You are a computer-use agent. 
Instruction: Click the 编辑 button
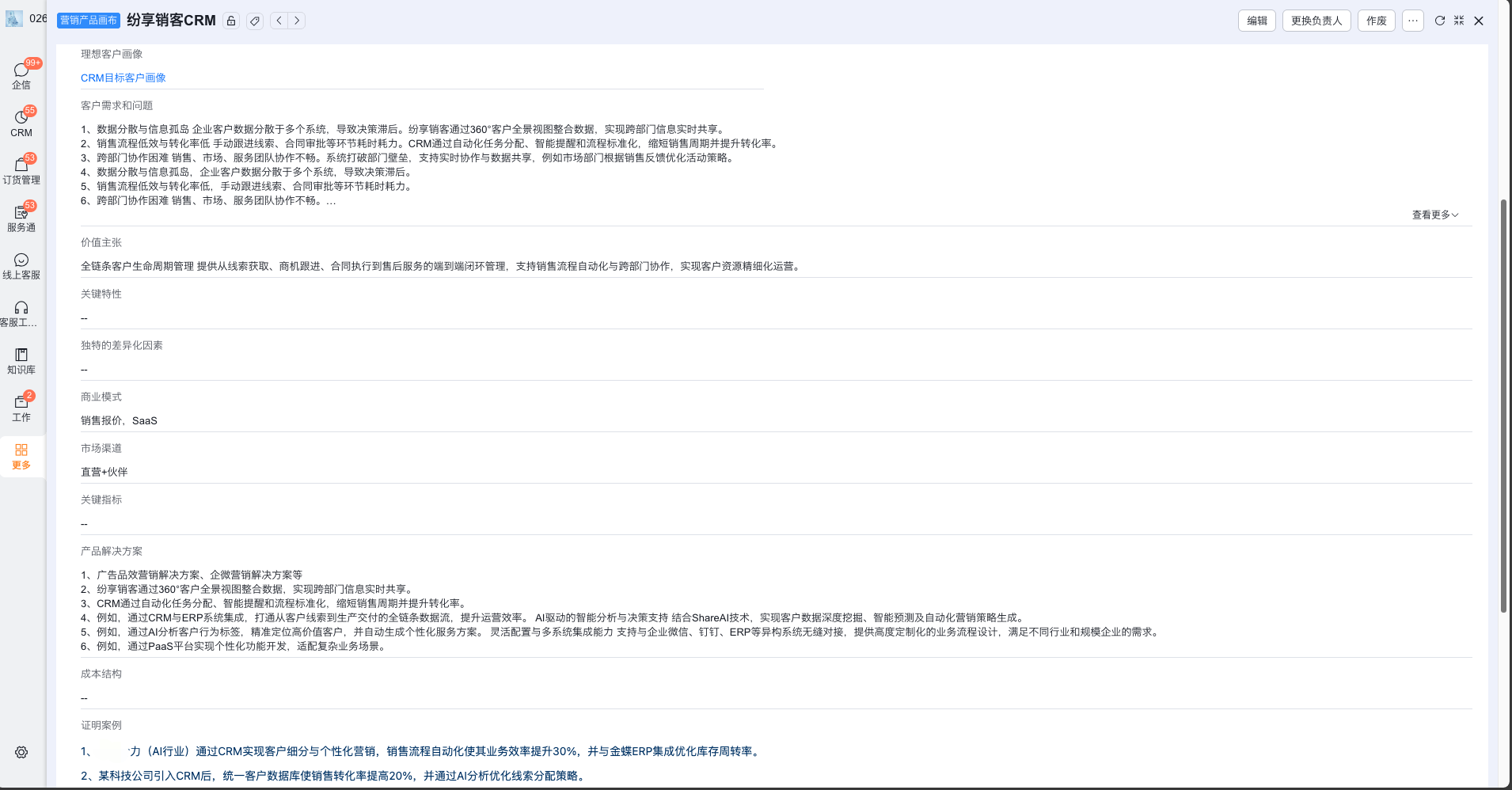(1256, 21)
